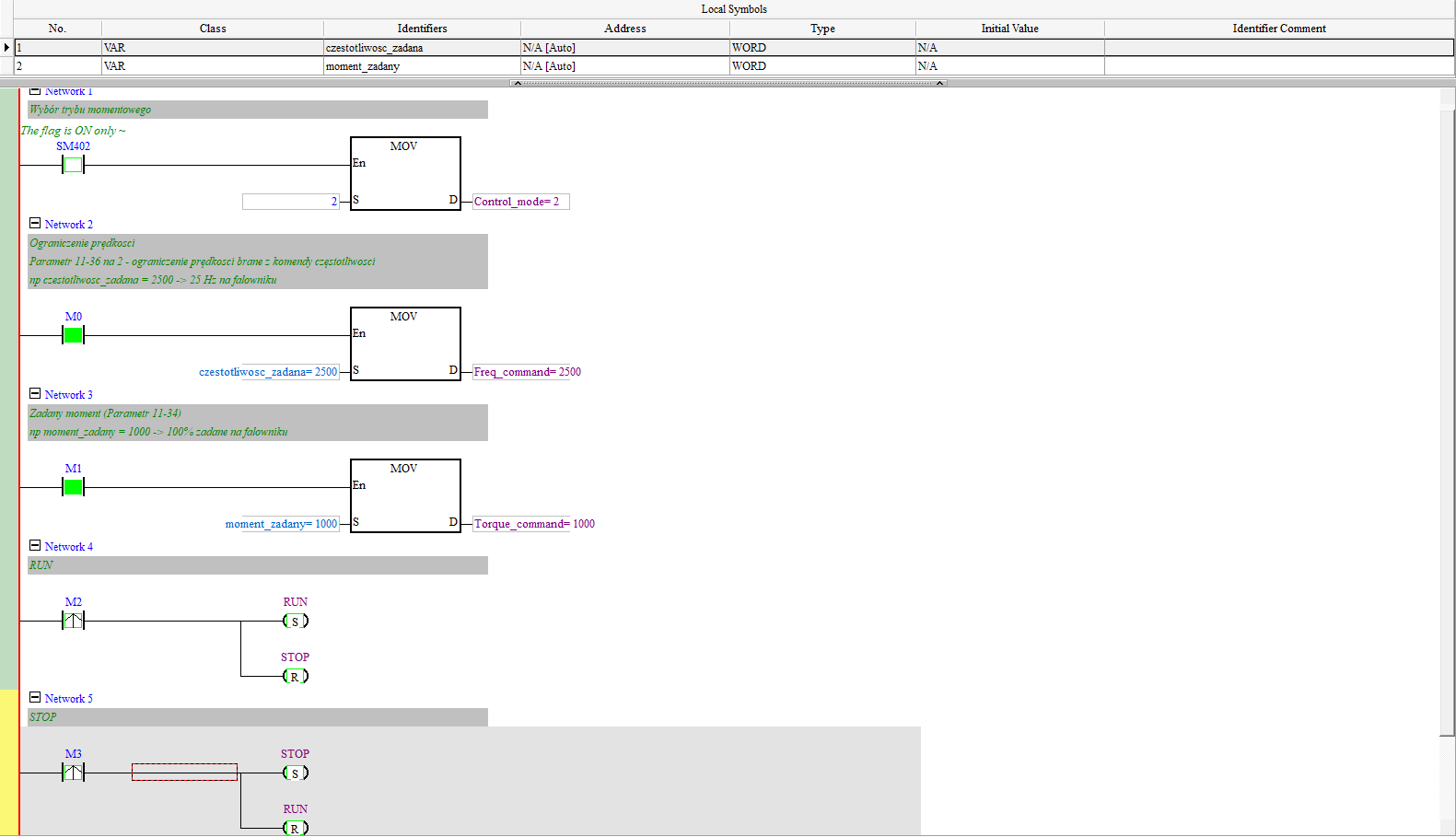Click the Identifiers column header
The image size is (1456, 837).
[422, 29]
